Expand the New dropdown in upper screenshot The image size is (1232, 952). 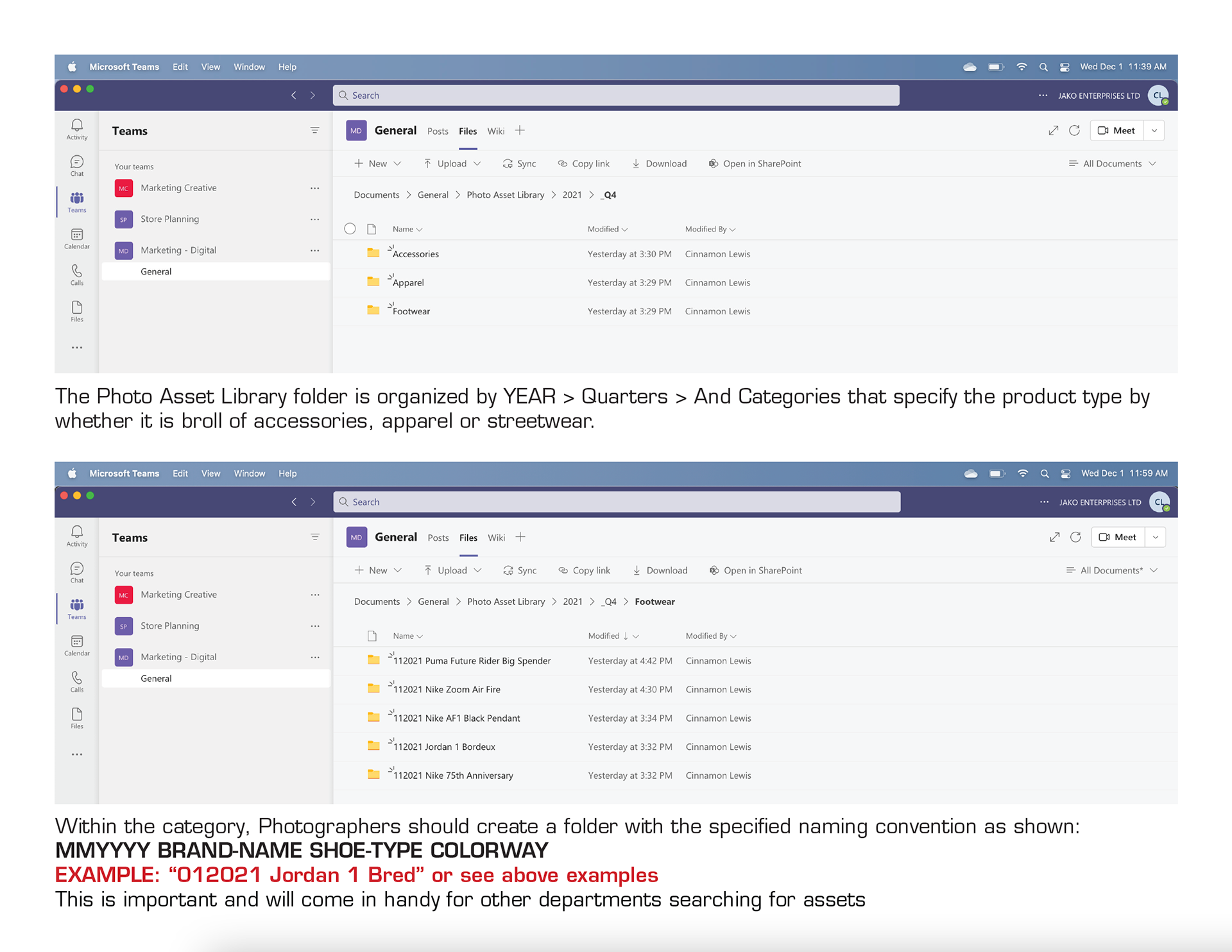397,164
